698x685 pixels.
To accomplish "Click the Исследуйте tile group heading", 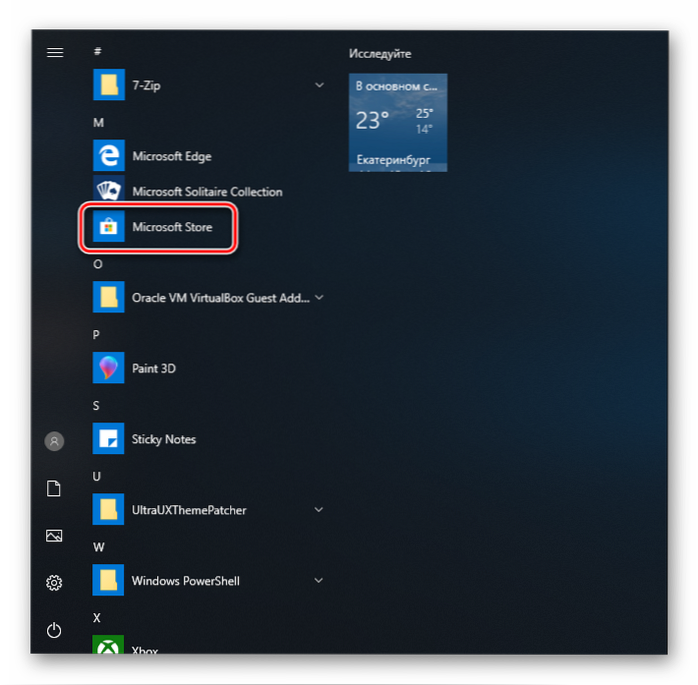I will tap(380, 53).
